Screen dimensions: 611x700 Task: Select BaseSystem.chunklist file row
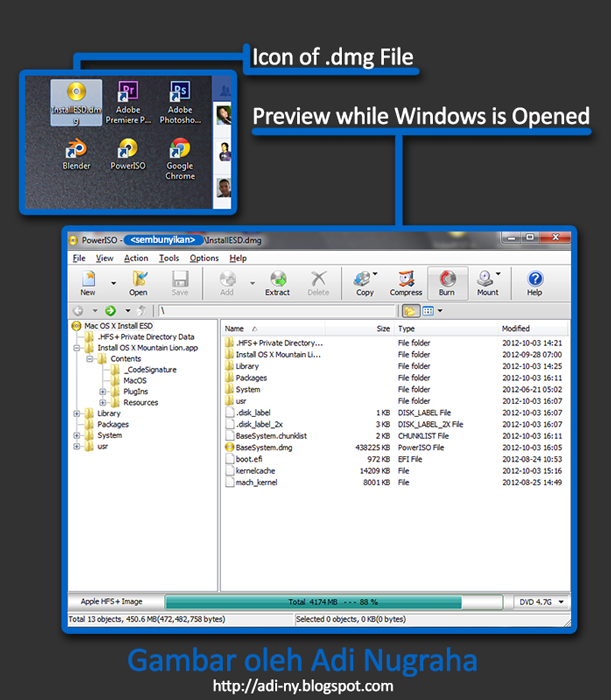tap(395, 436)
